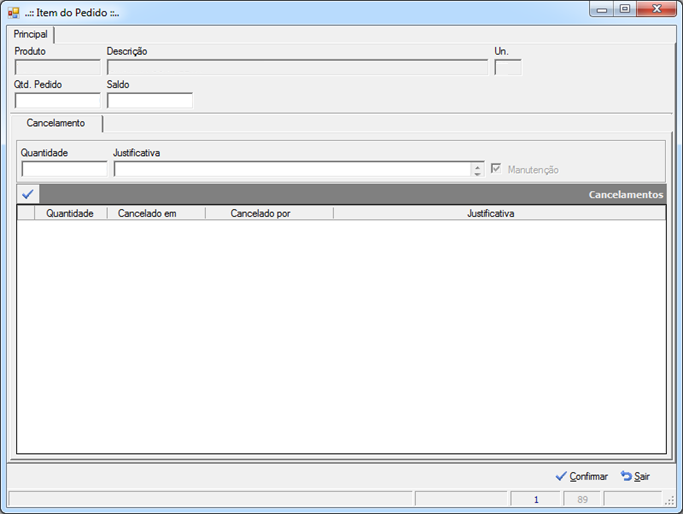This screenshot has height=514, width=683.
Task: Click the Justificativa field up arrow
Action: [x=477, y=166]
